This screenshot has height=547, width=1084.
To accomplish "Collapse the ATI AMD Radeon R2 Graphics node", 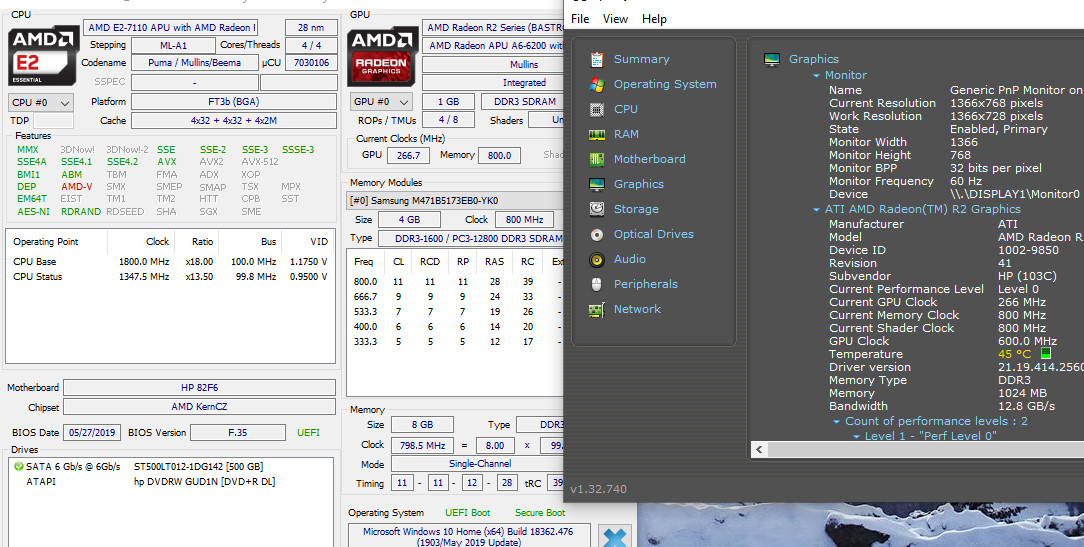I will 816,210.
